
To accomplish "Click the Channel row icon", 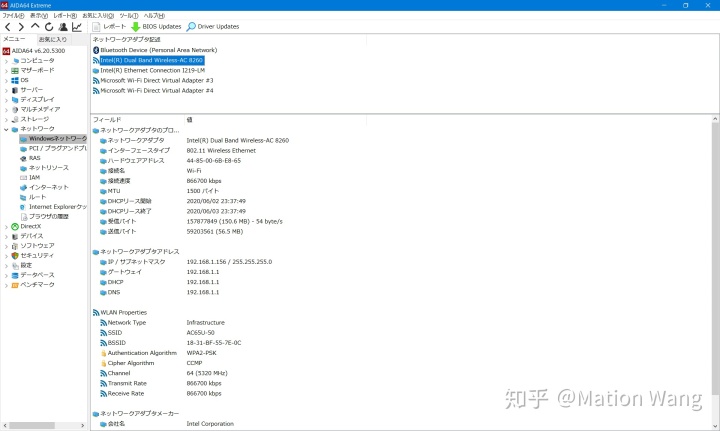I will click(x=103, y=373).
